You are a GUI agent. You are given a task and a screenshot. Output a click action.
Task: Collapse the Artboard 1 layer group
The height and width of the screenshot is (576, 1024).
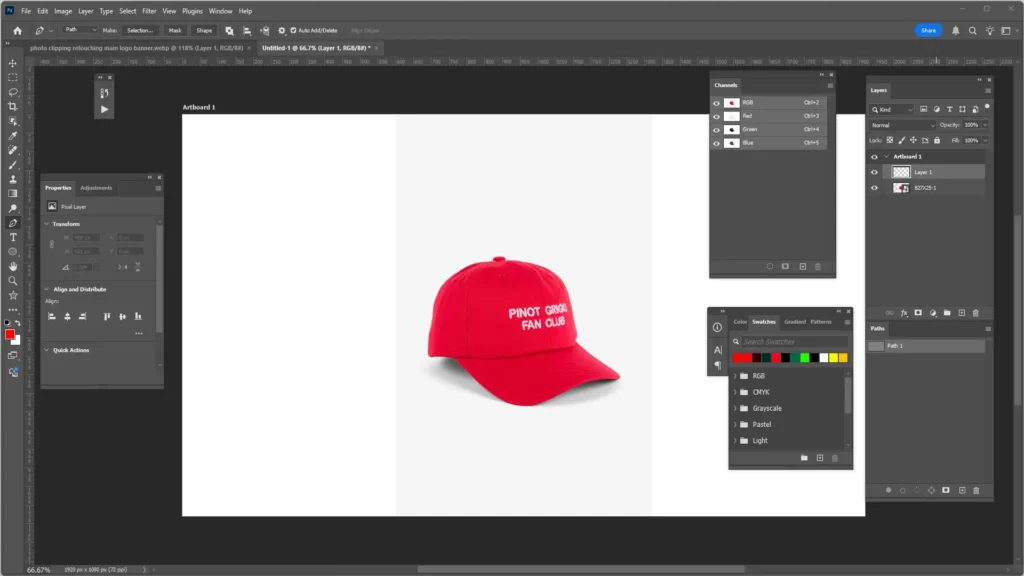click(886, 157)
